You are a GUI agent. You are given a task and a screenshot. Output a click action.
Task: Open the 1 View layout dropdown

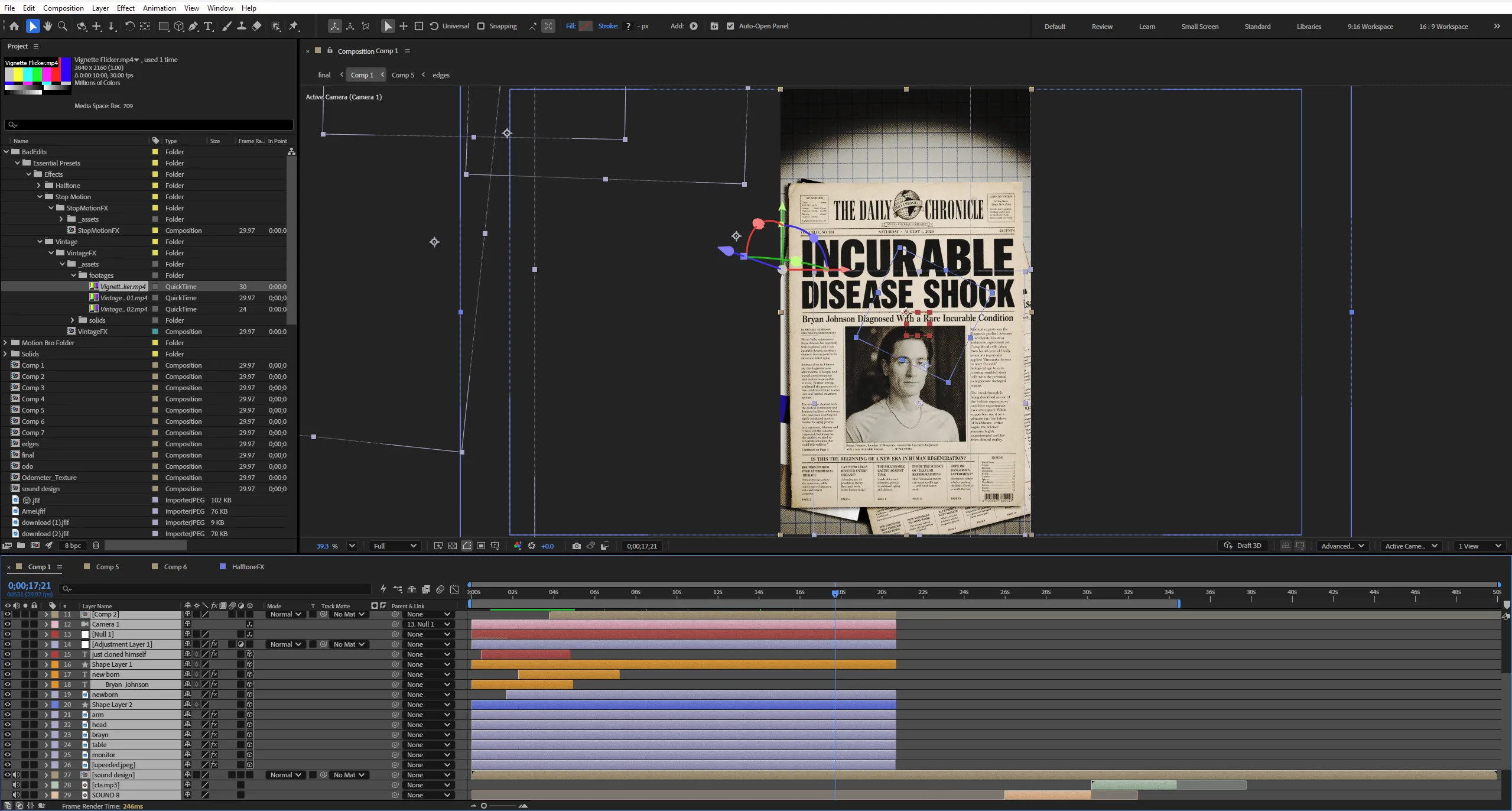[1479, 546]
